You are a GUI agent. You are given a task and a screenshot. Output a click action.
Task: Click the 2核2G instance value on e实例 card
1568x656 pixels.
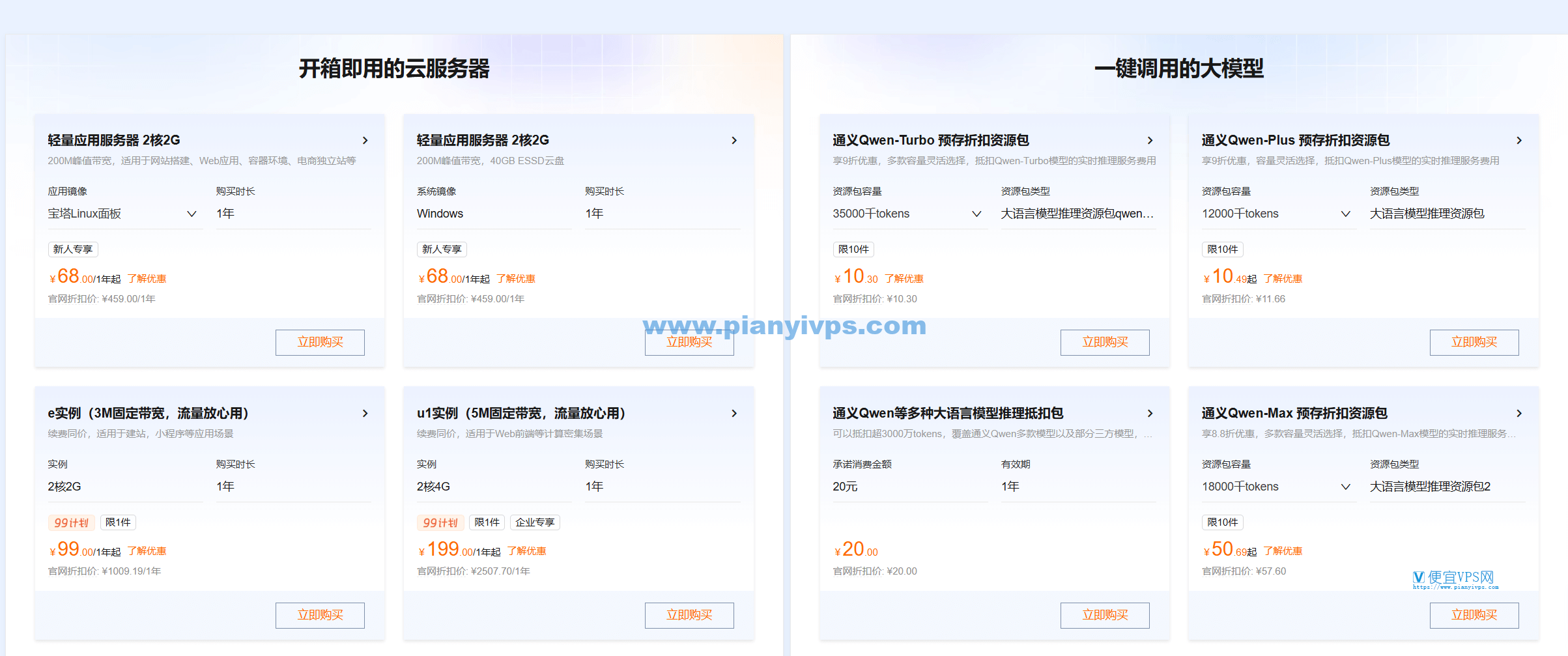coord(64,487)
